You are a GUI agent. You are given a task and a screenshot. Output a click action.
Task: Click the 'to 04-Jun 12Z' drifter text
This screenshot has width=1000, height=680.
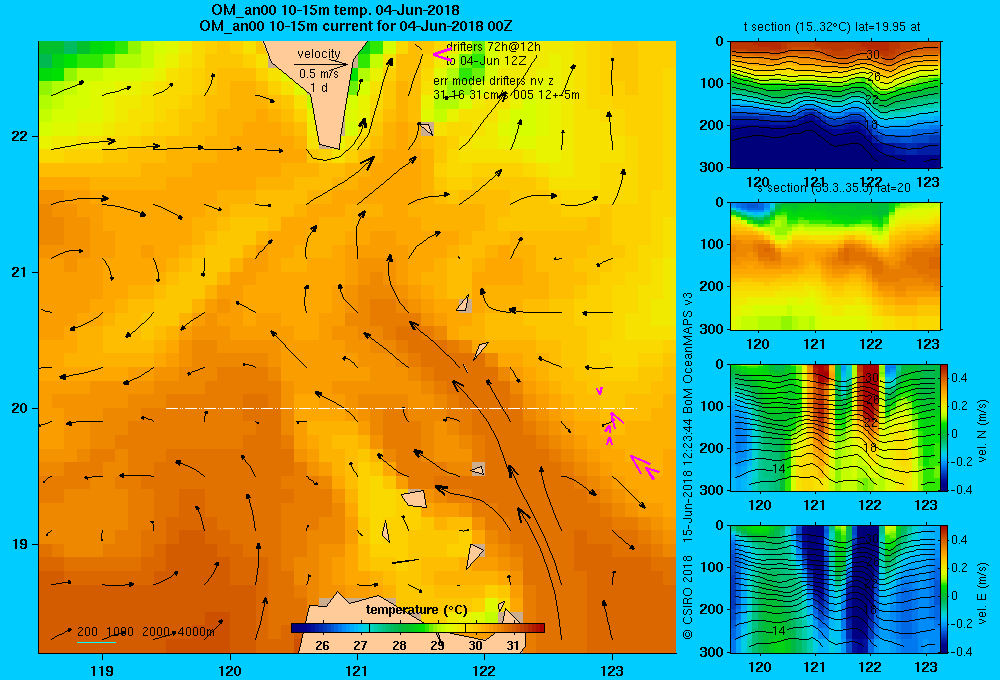pyautogui.click(x=486, y=61)
